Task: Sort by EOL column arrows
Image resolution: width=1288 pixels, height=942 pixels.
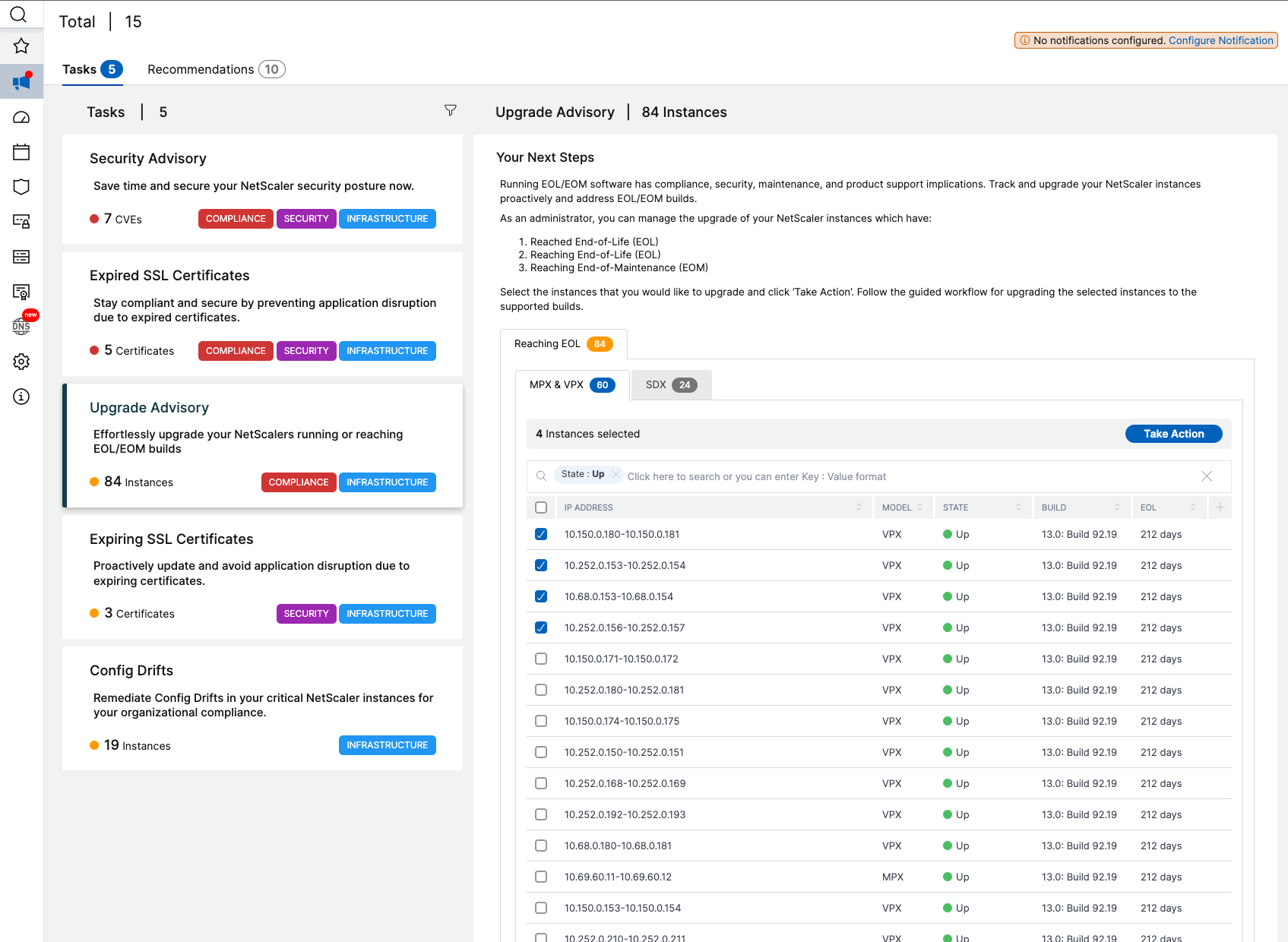Action: [1194, 507]
